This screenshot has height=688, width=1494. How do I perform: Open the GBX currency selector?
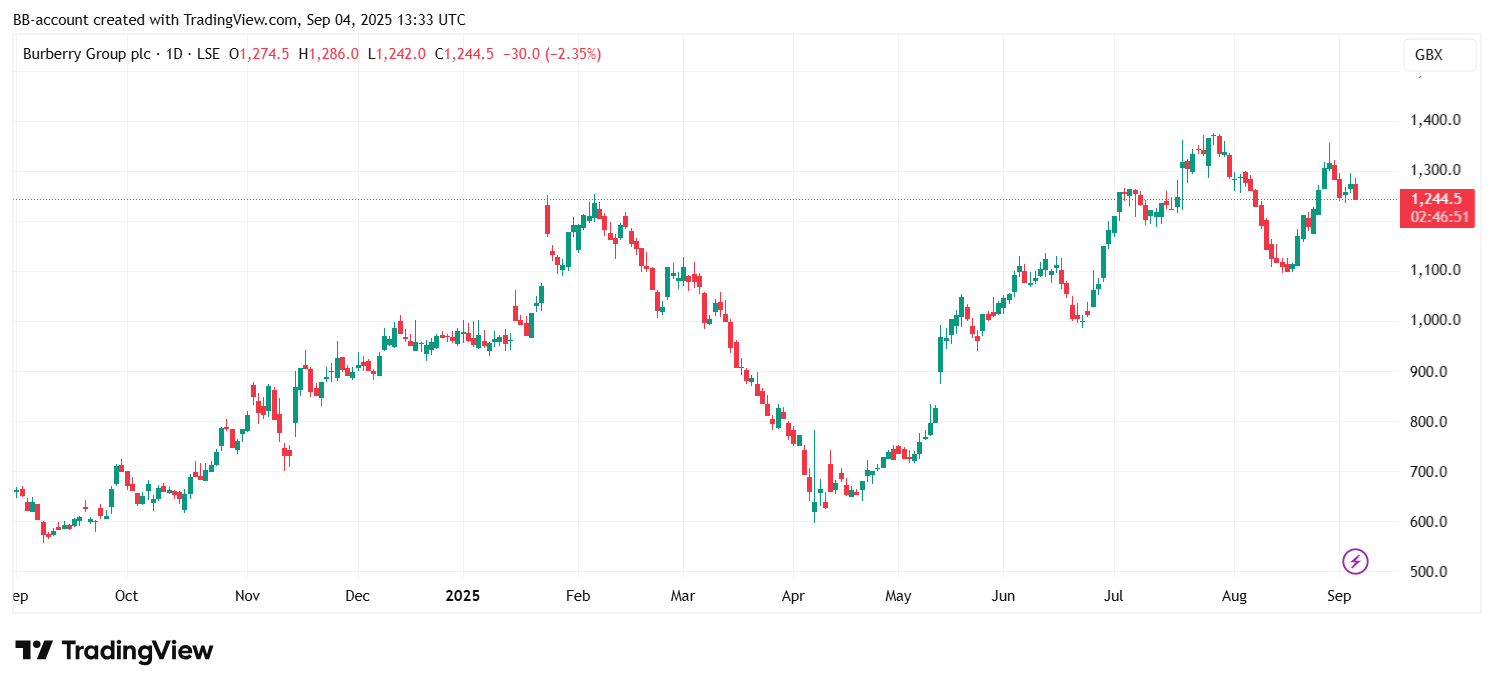(1439, 55)
